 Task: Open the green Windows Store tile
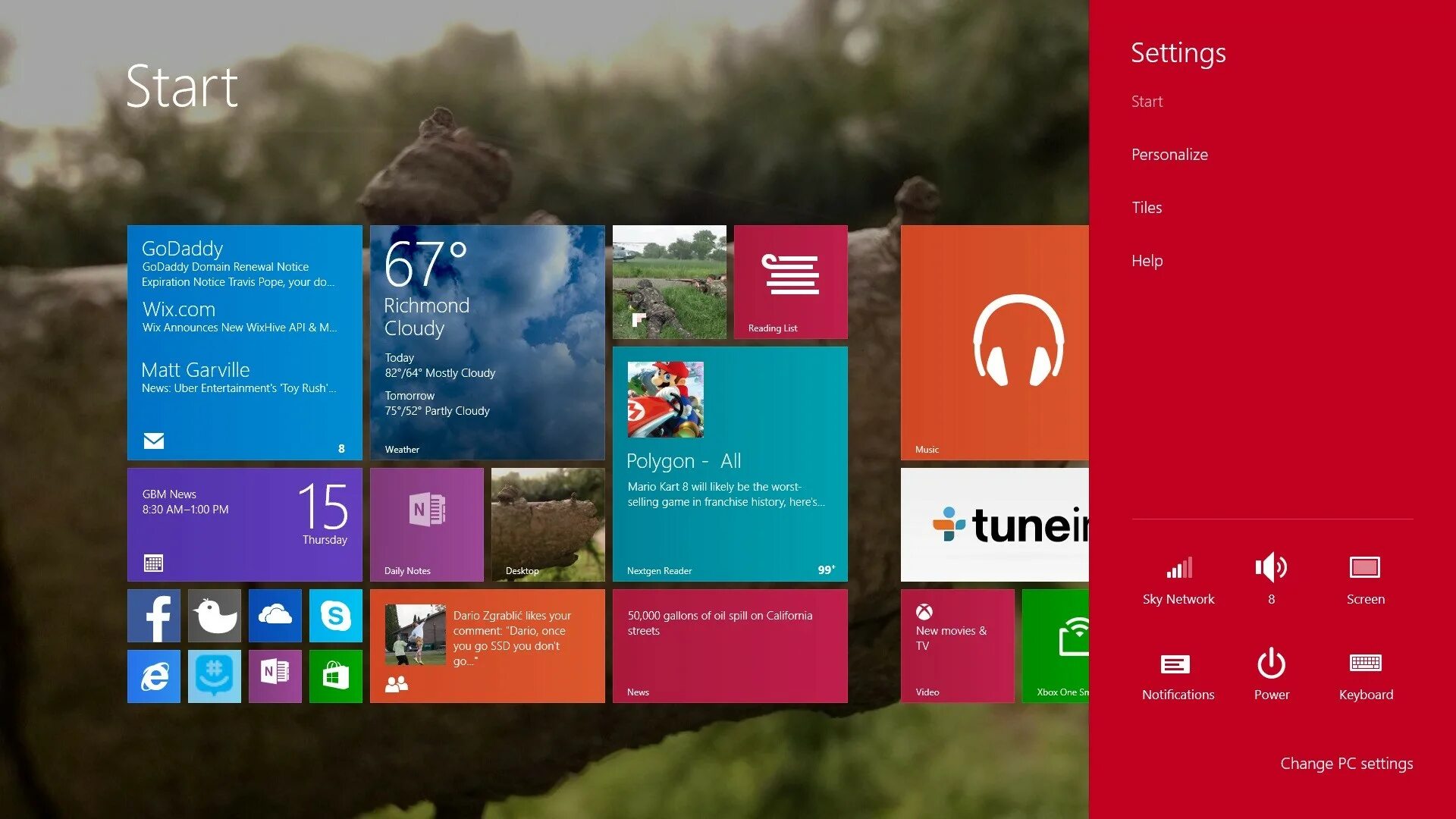(x=336, y=676)
